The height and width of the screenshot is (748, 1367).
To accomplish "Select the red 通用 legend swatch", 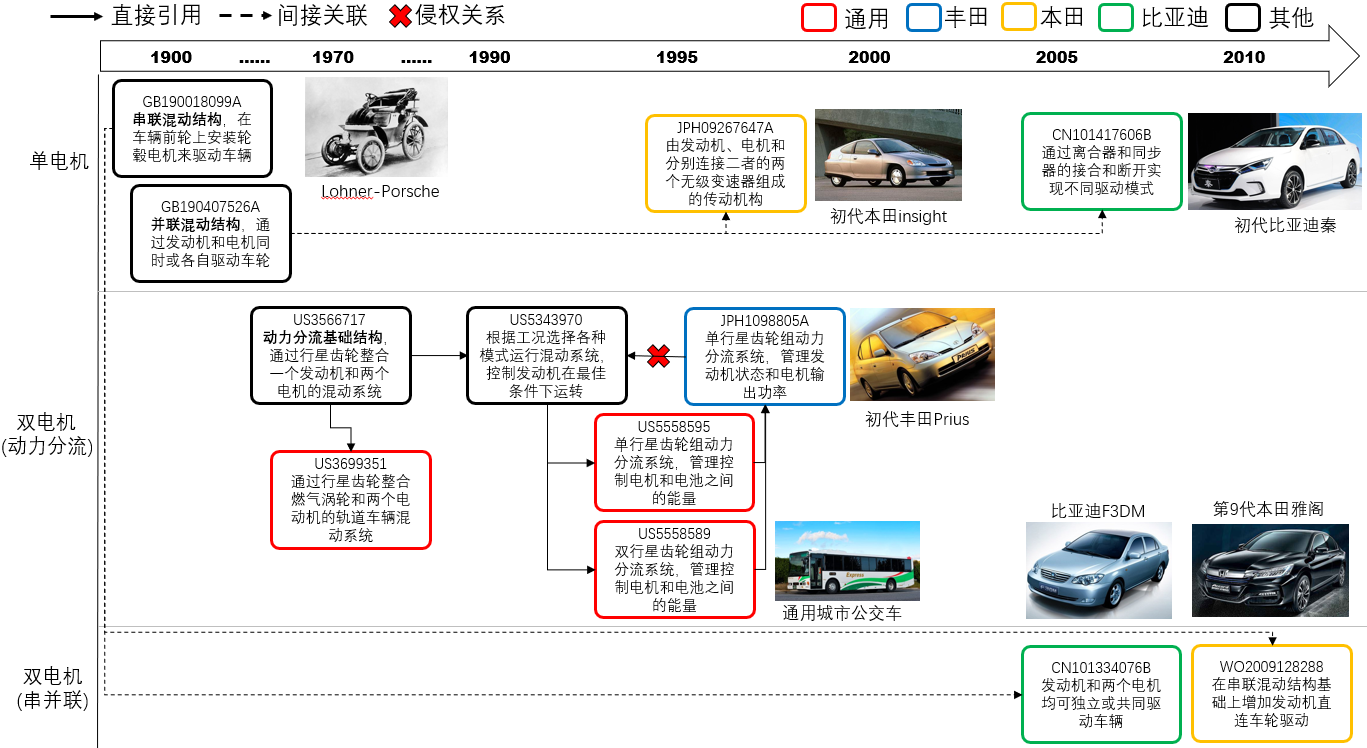I will (819, 17).
